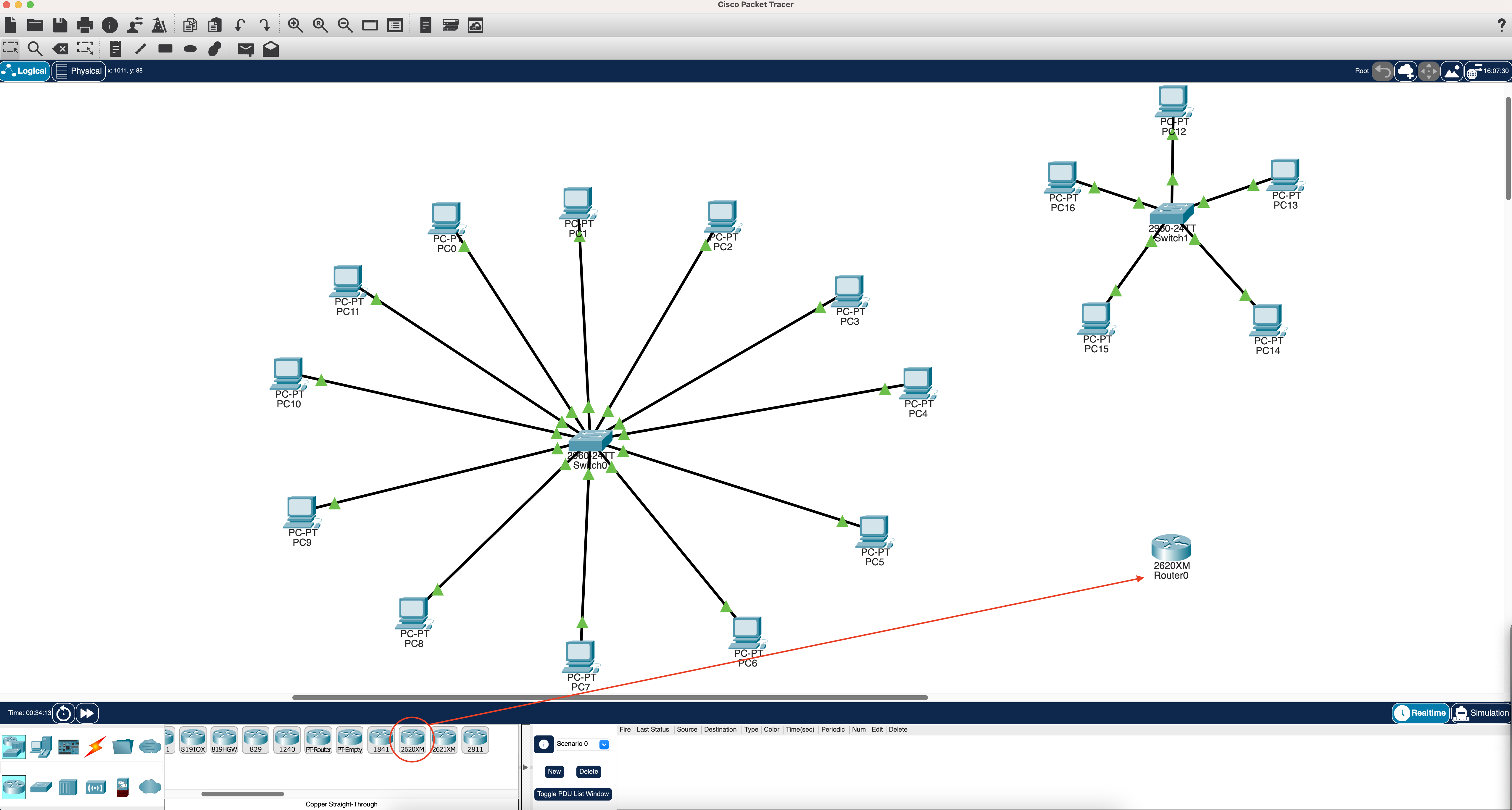Click the Root navigation label

click(1362, 71)
